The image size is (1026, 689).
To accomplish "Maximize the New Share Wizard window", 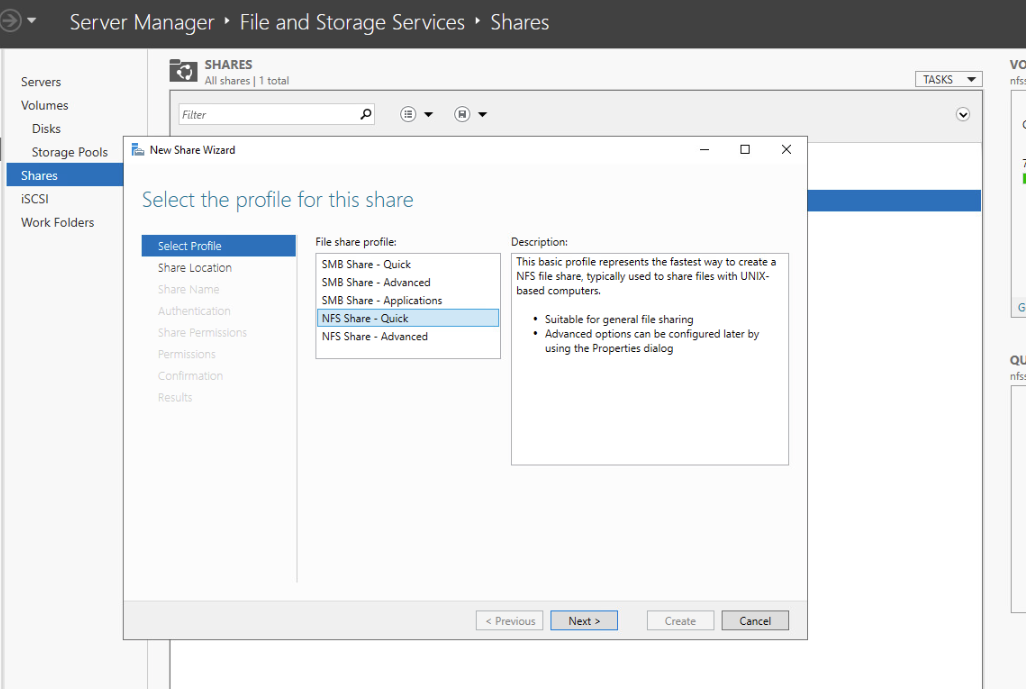I will click(745, 150).
